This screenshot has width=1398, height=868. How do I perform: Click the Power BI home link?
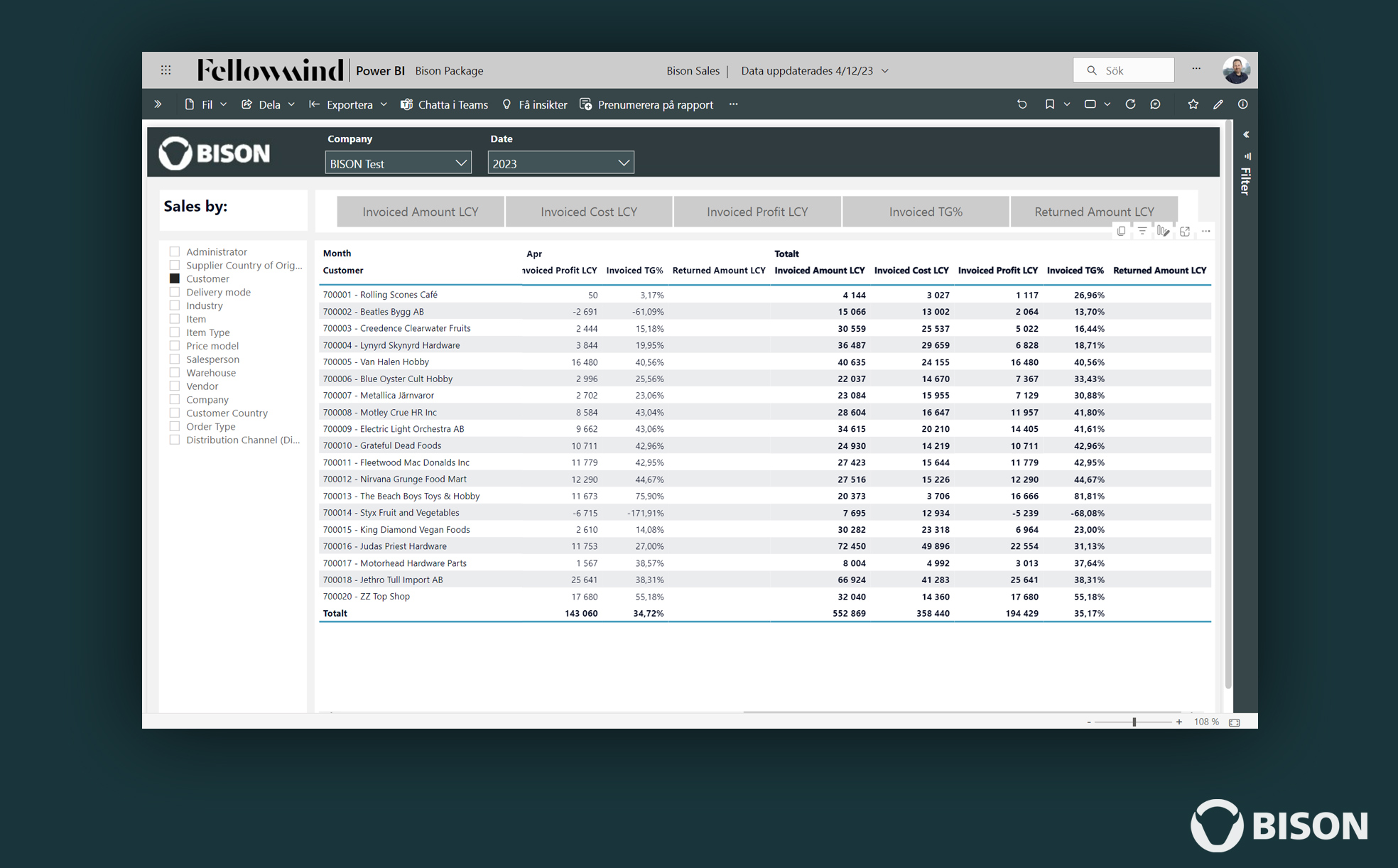(380, 70)
